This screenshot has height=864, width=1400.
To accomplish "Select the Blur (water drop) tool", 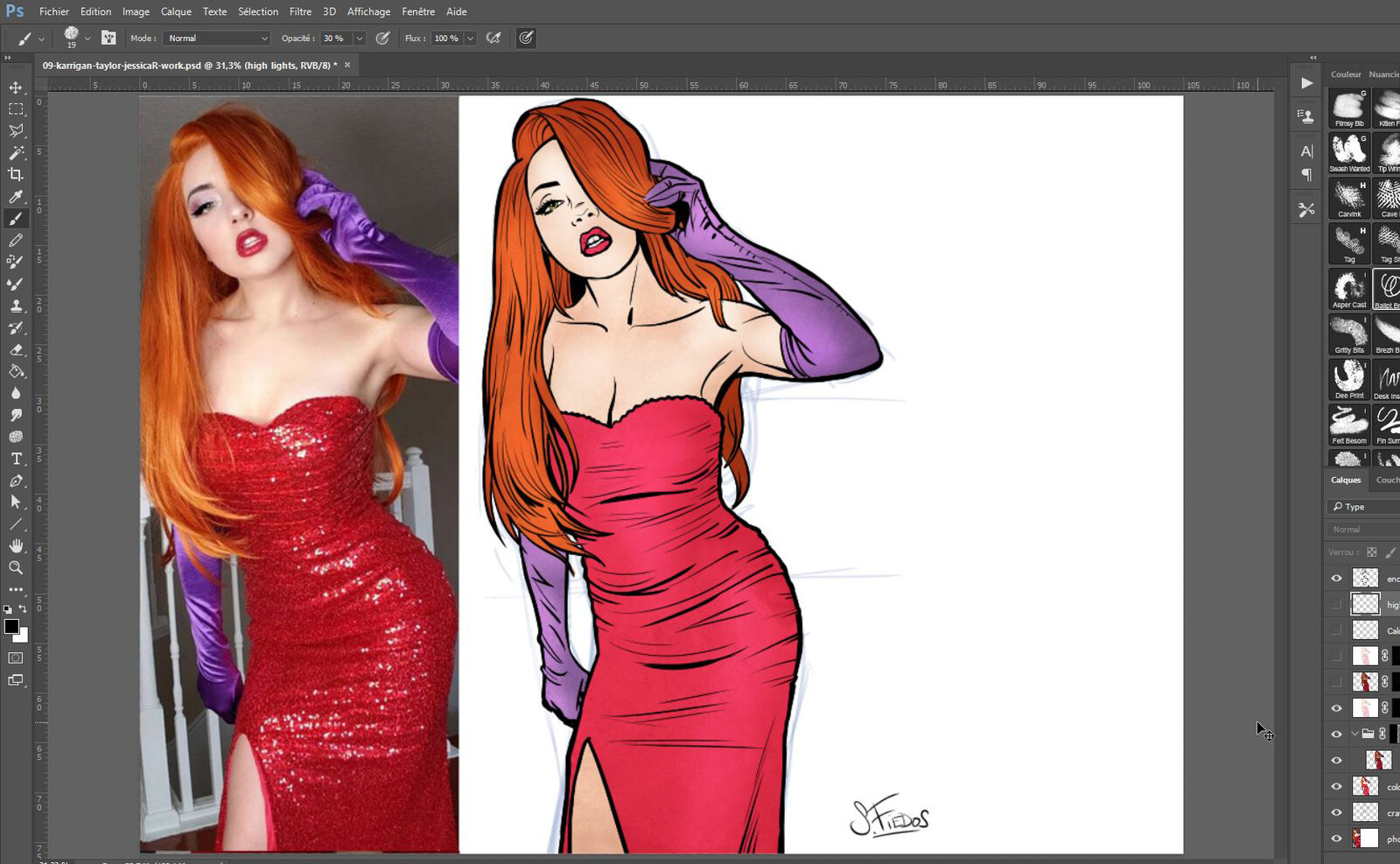I will click(x=16, y=393).
